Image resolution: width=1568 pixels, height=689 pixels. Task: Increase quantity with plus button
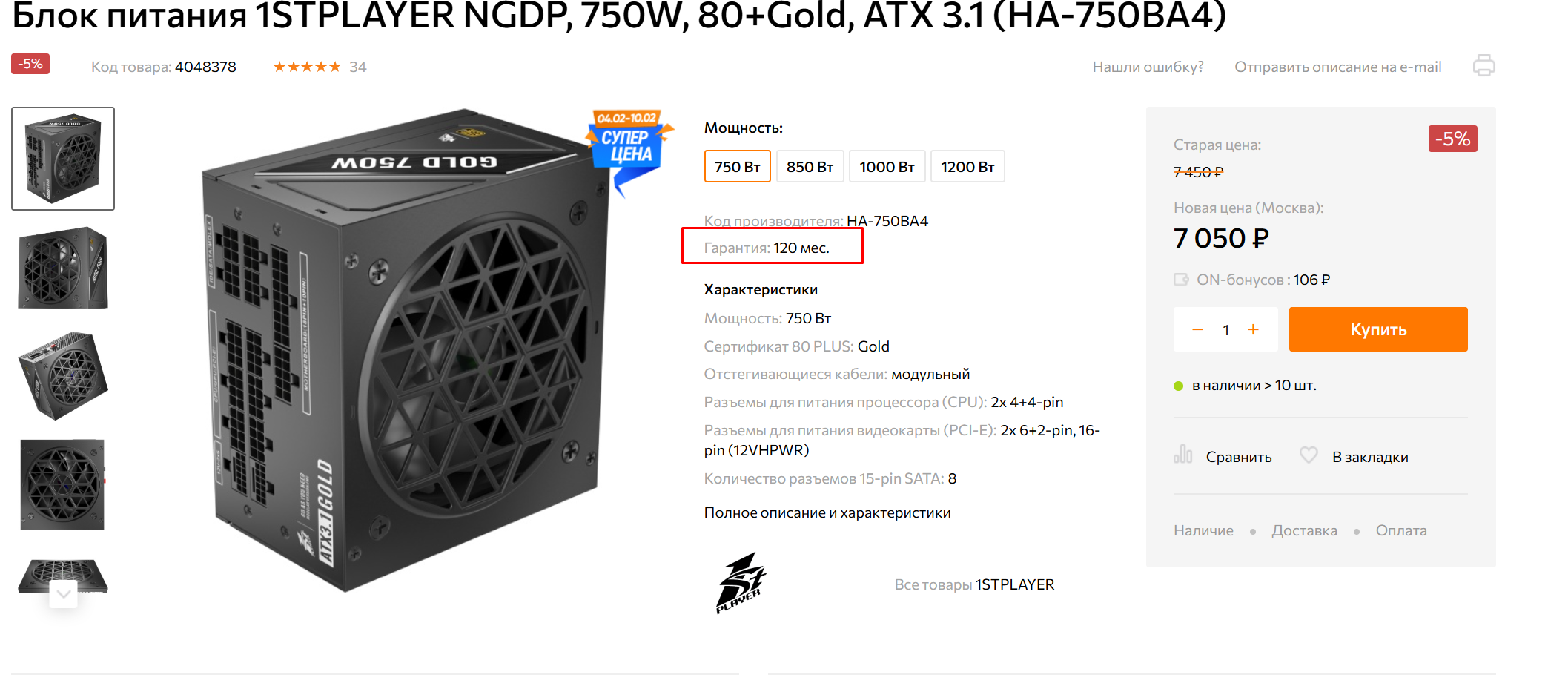(1253, 329)
